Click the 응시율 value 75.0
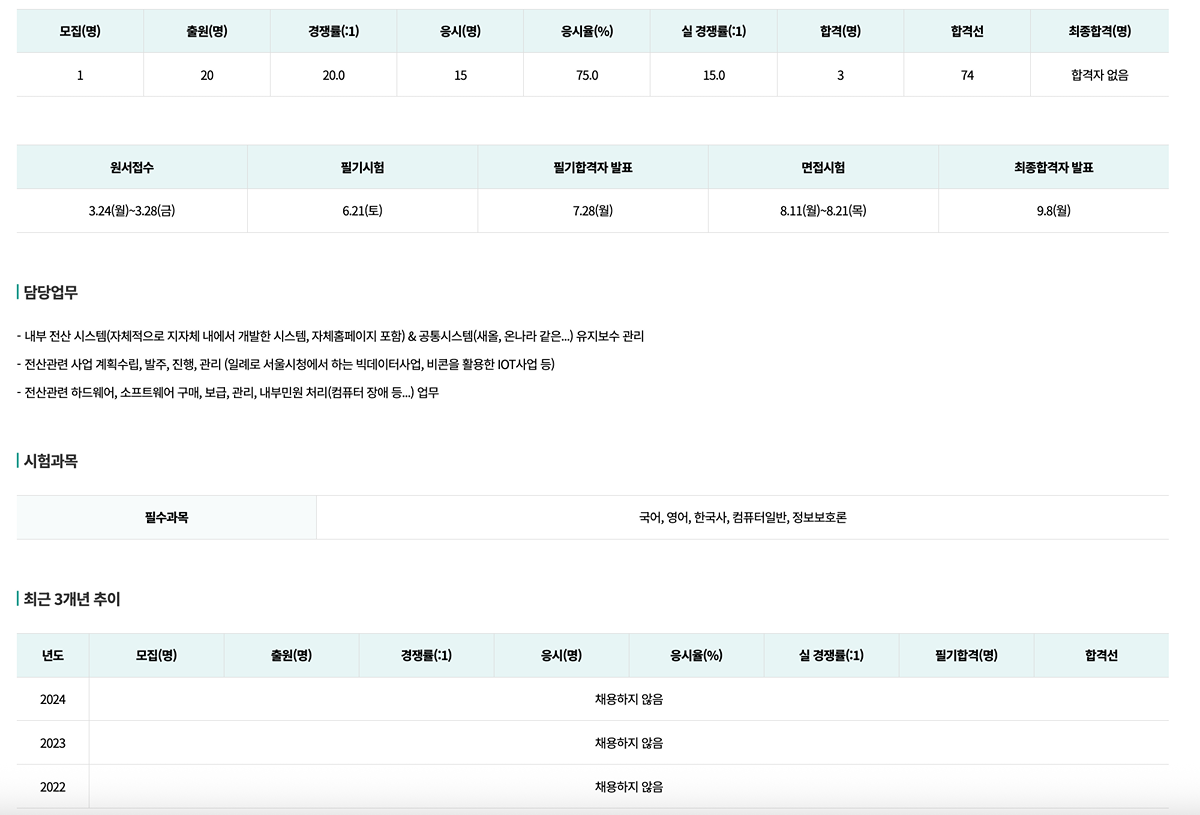This screenshot has height=815, width=1200. [587, 75]
